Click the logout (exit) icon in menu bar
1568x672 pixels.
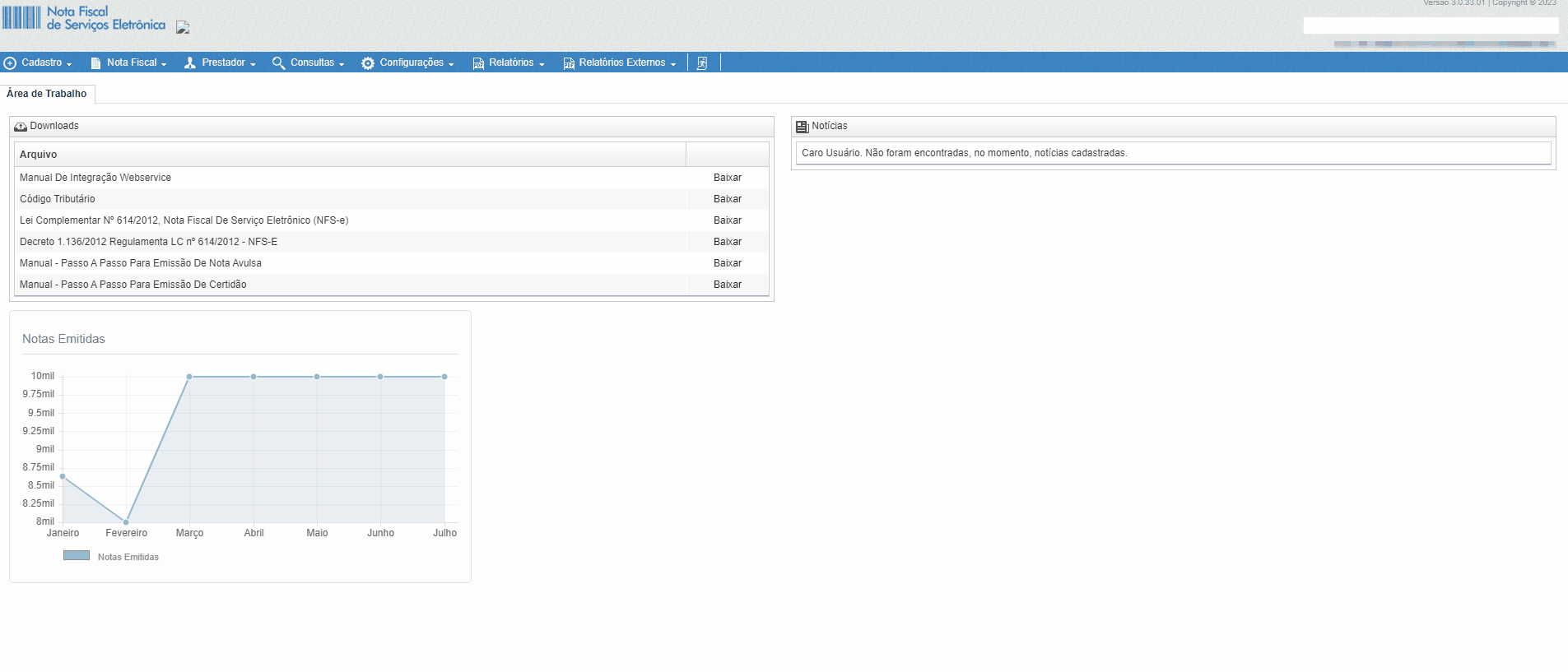click(702, 63)
